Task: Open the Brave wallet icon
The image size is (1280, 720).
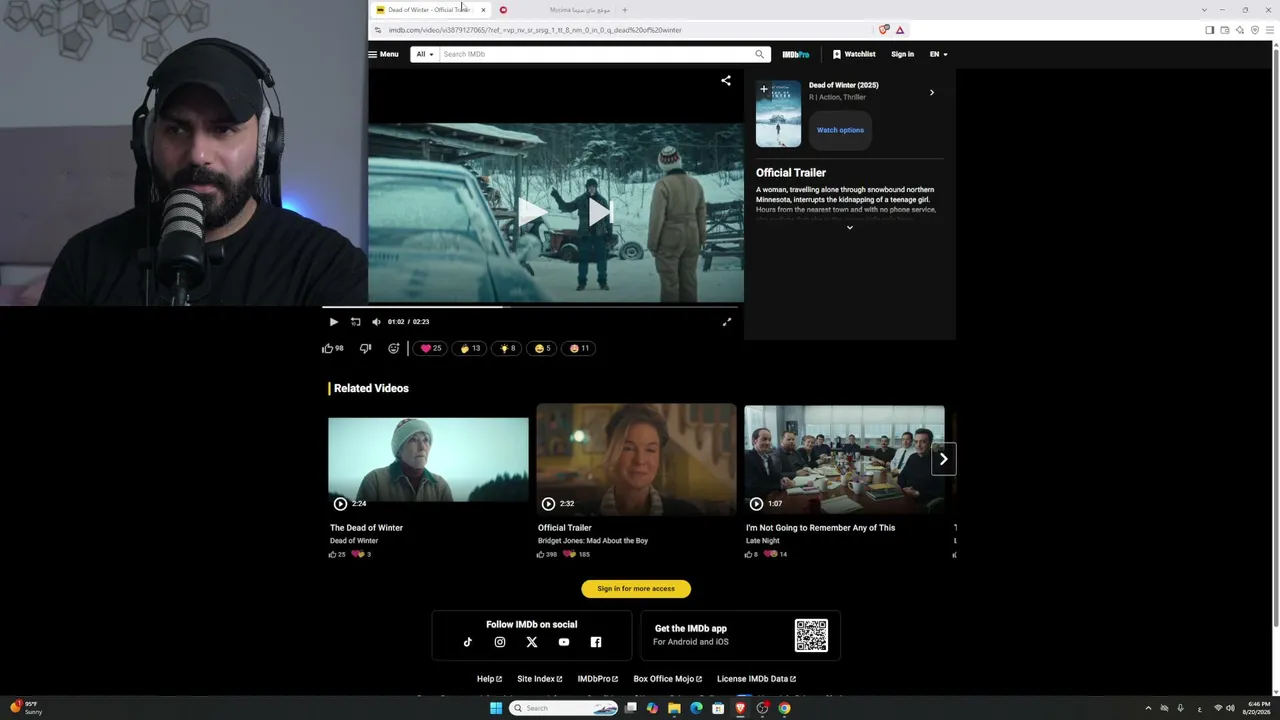Action: pos(1225,30)
